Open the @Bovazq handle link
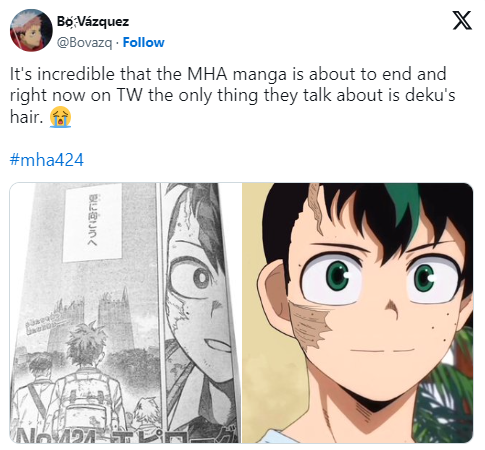This screenshot has height=450, width=485. (x=84, y=43)
